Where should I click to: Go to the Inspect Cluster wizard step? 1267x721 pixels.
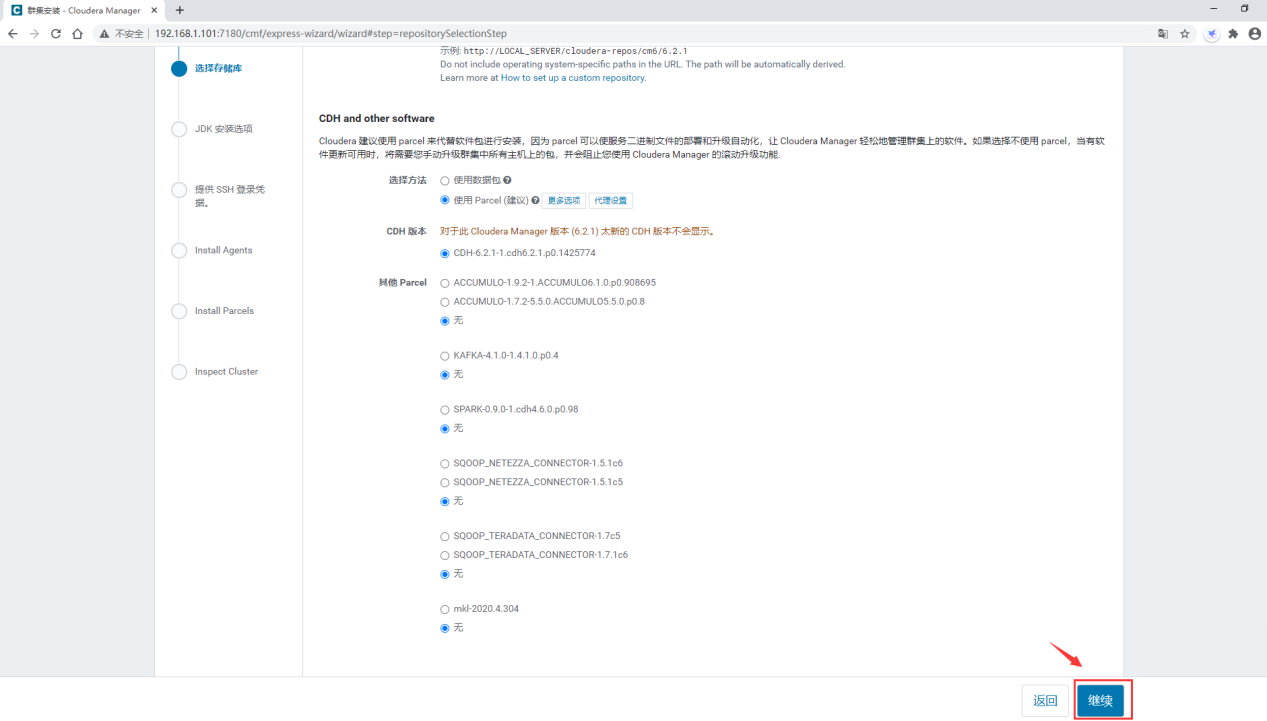[227, 372]
